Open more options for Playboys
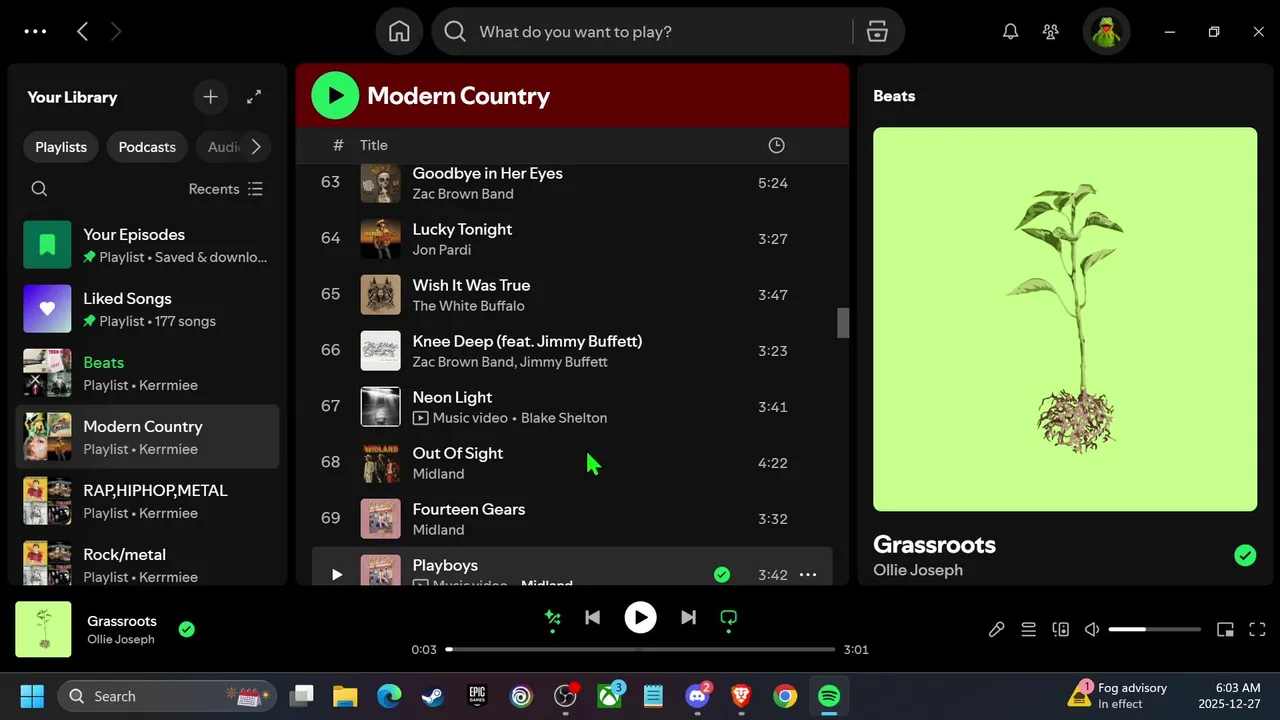Viewport: 1280px width, 720px height. (x=808, y=575)
